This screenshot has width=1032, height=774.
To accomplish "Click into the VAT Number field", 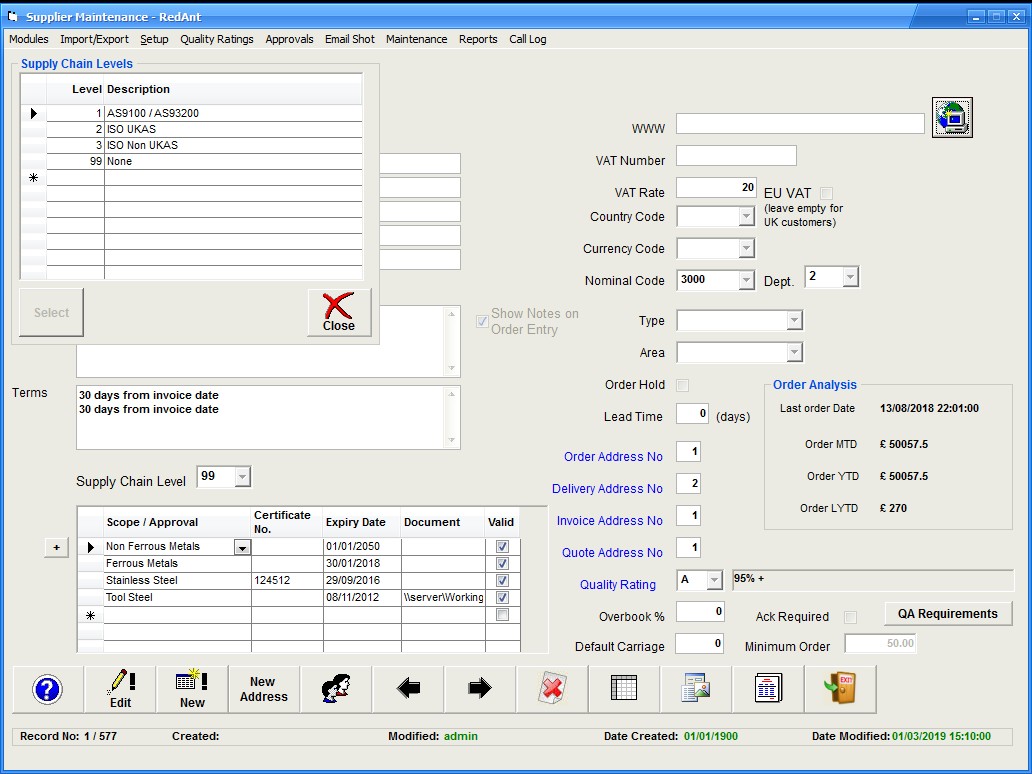I will (x=736, y=156).
